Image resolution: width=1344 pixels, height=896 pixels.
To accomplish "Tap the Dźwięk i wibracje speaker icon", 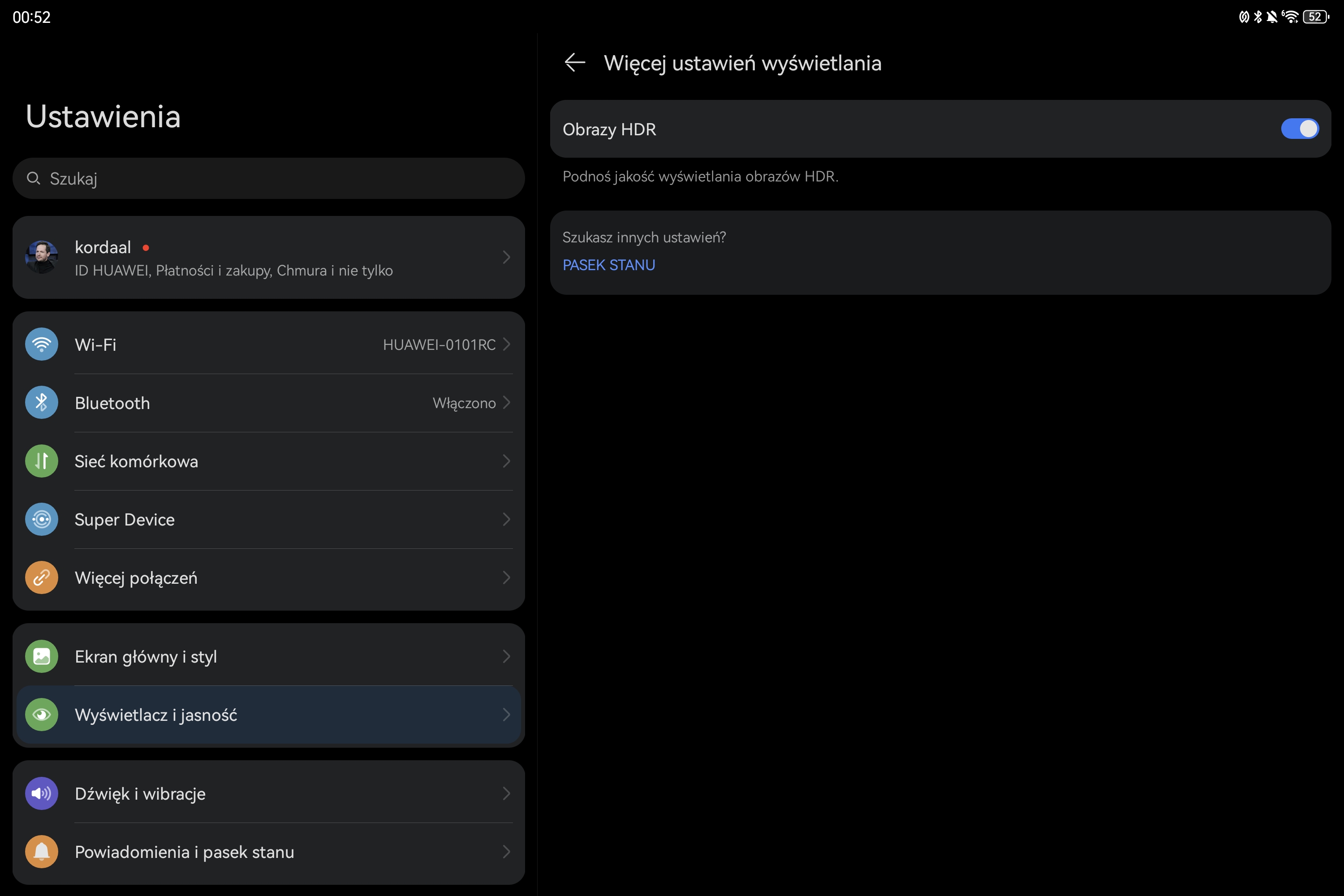I will [x=42, y=793].
